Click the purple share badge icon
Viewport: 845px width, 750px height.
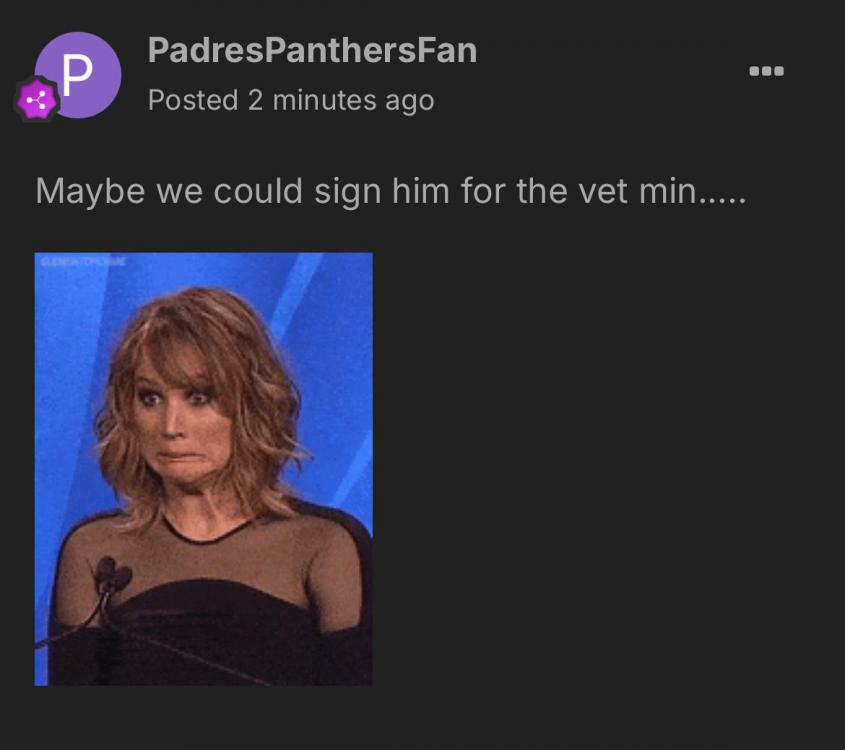(x=37, y=99)
